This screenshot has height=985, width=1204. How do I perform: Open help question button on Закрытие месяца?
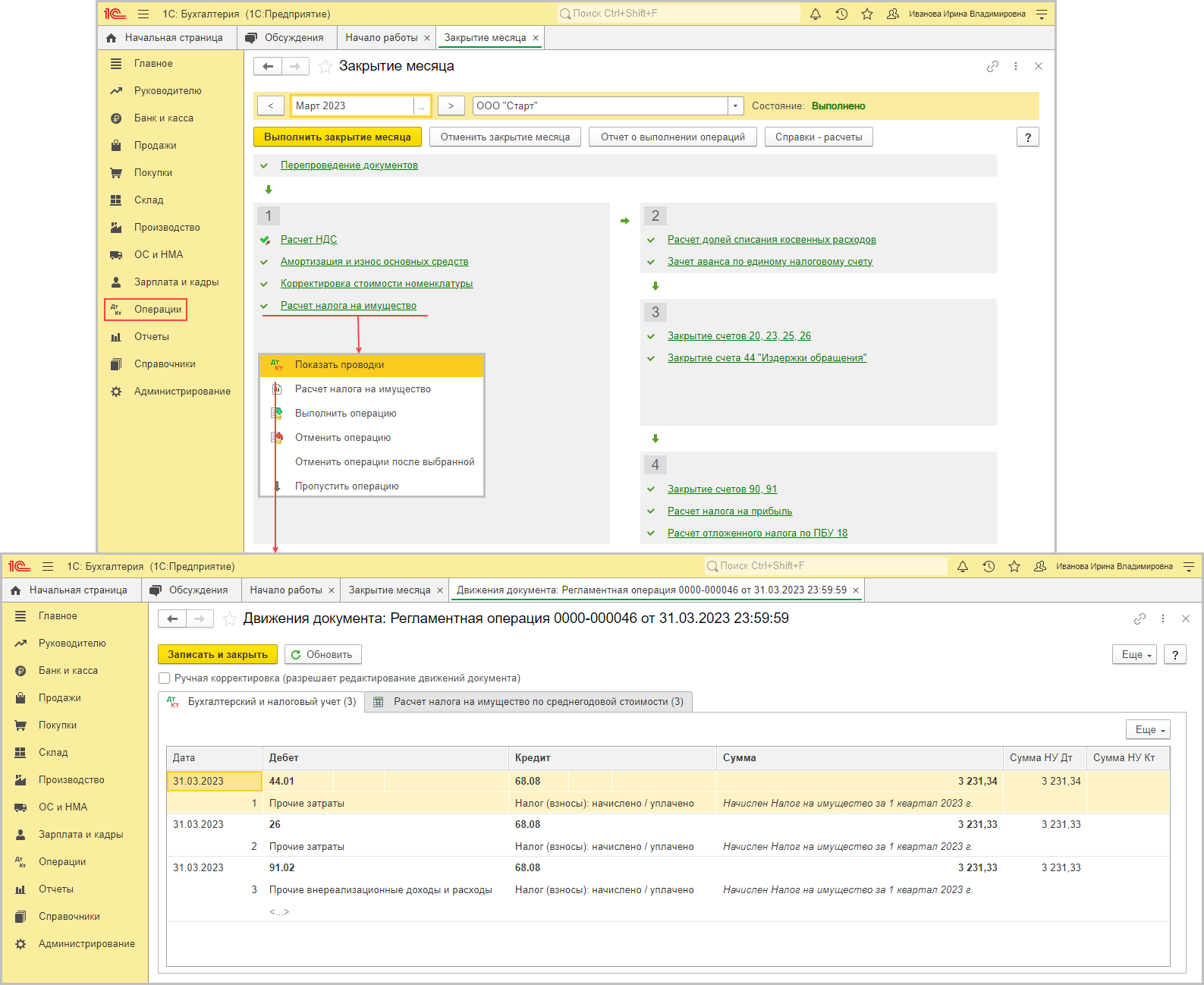pos(1028,137)
